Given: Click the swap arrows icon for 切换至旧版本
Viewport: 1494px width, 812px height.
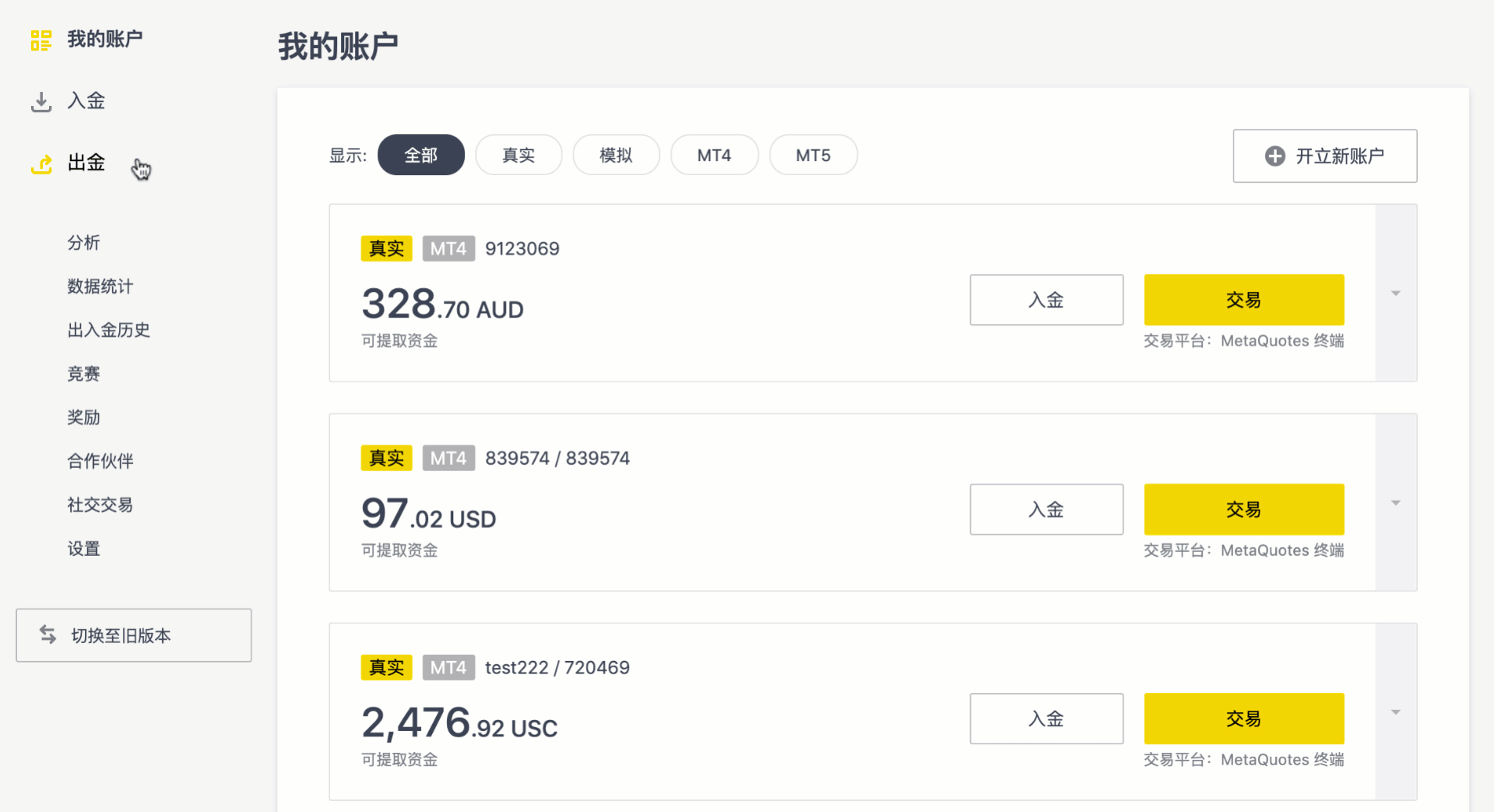Looking at the screenshot, I should pos(48,635).
